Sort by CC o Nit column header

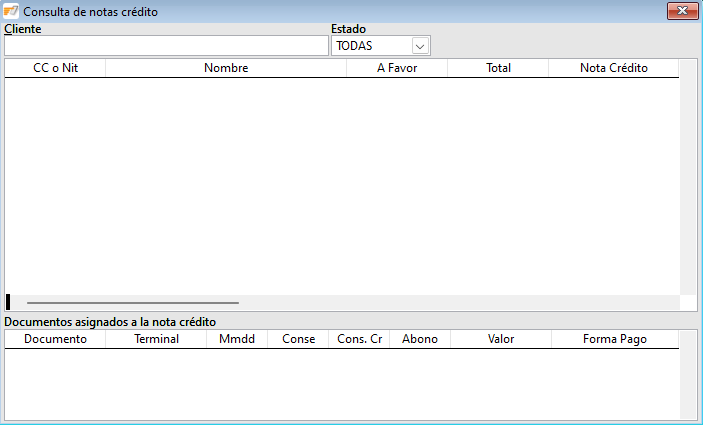point(55,68)
